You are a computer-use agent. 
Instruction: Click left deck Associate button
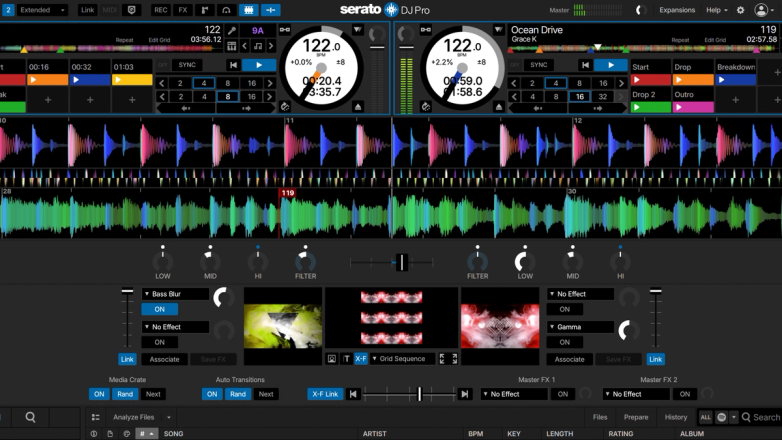(x=164, y=359)
